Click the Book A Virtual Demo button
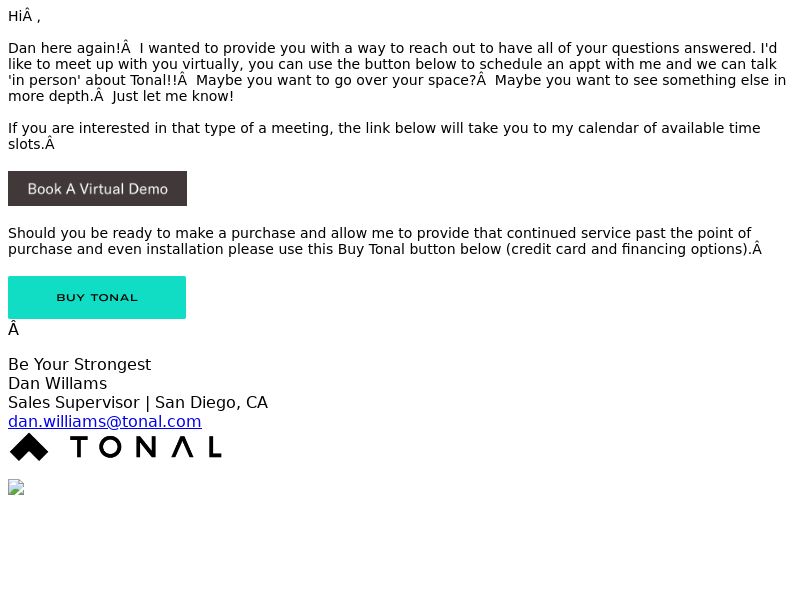Viewport: 800px width, 600px height. (97, 189)
